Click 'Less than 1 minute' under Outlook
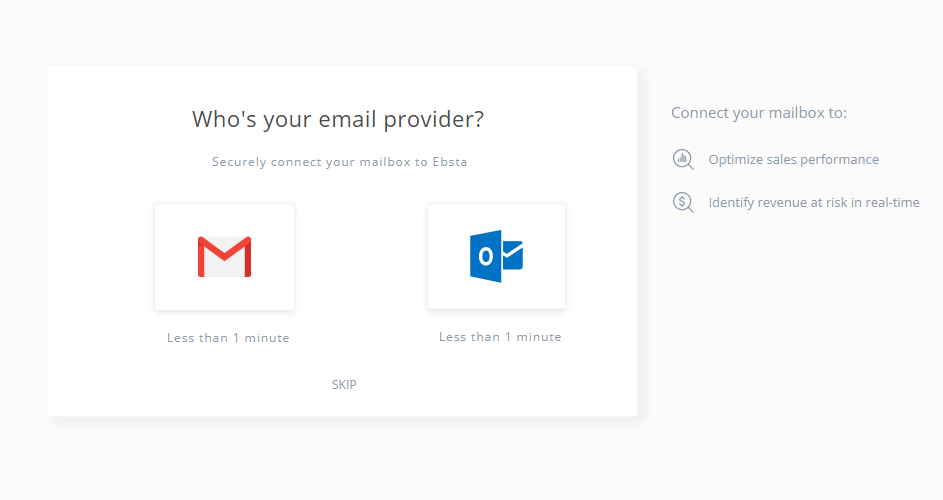 [x=500, y=337]
